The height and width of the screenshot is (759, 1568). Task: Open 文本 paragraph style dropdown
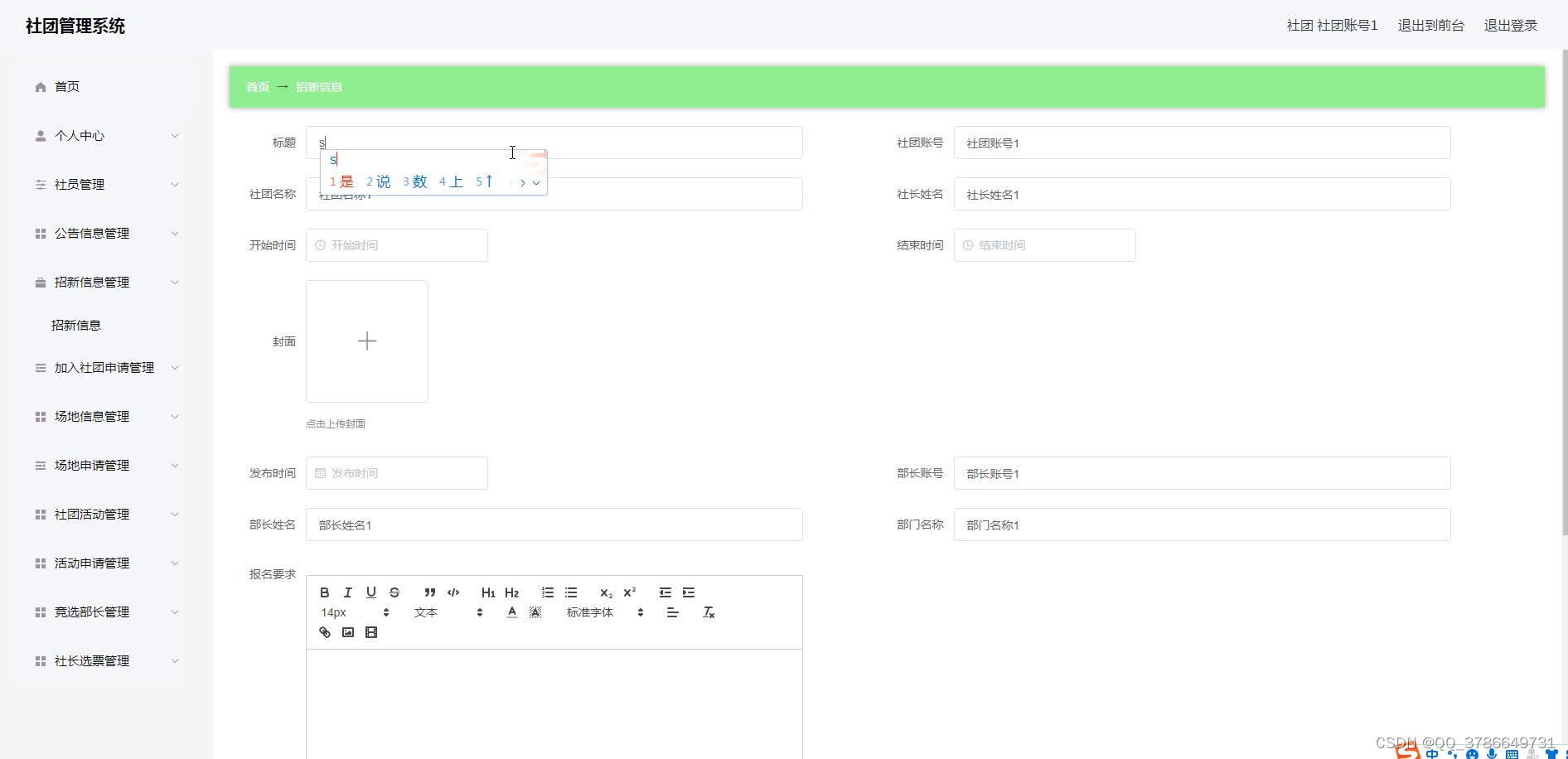pos(448,612)
